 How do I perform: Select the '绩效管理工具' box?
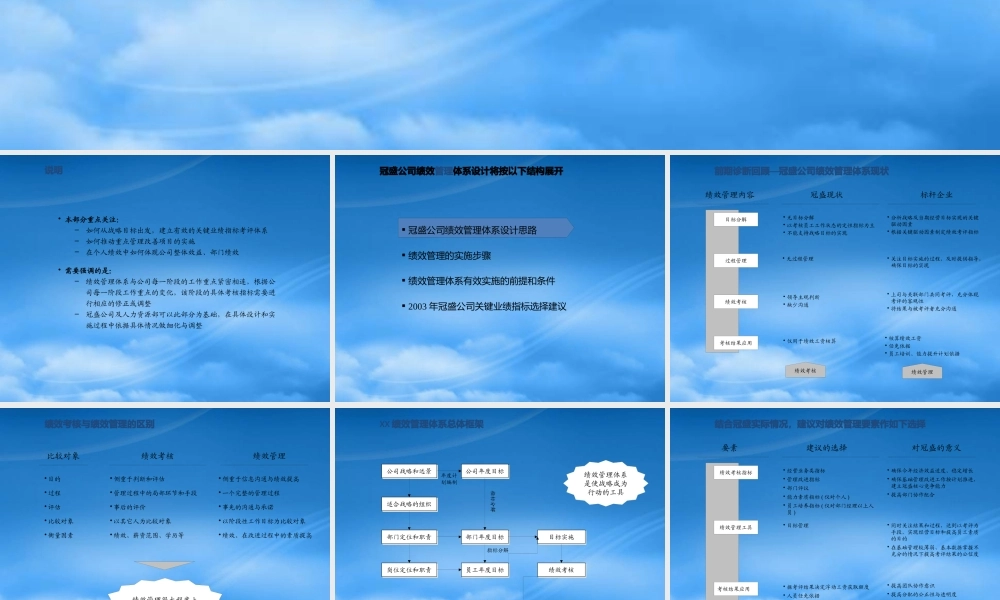point(735,527)
